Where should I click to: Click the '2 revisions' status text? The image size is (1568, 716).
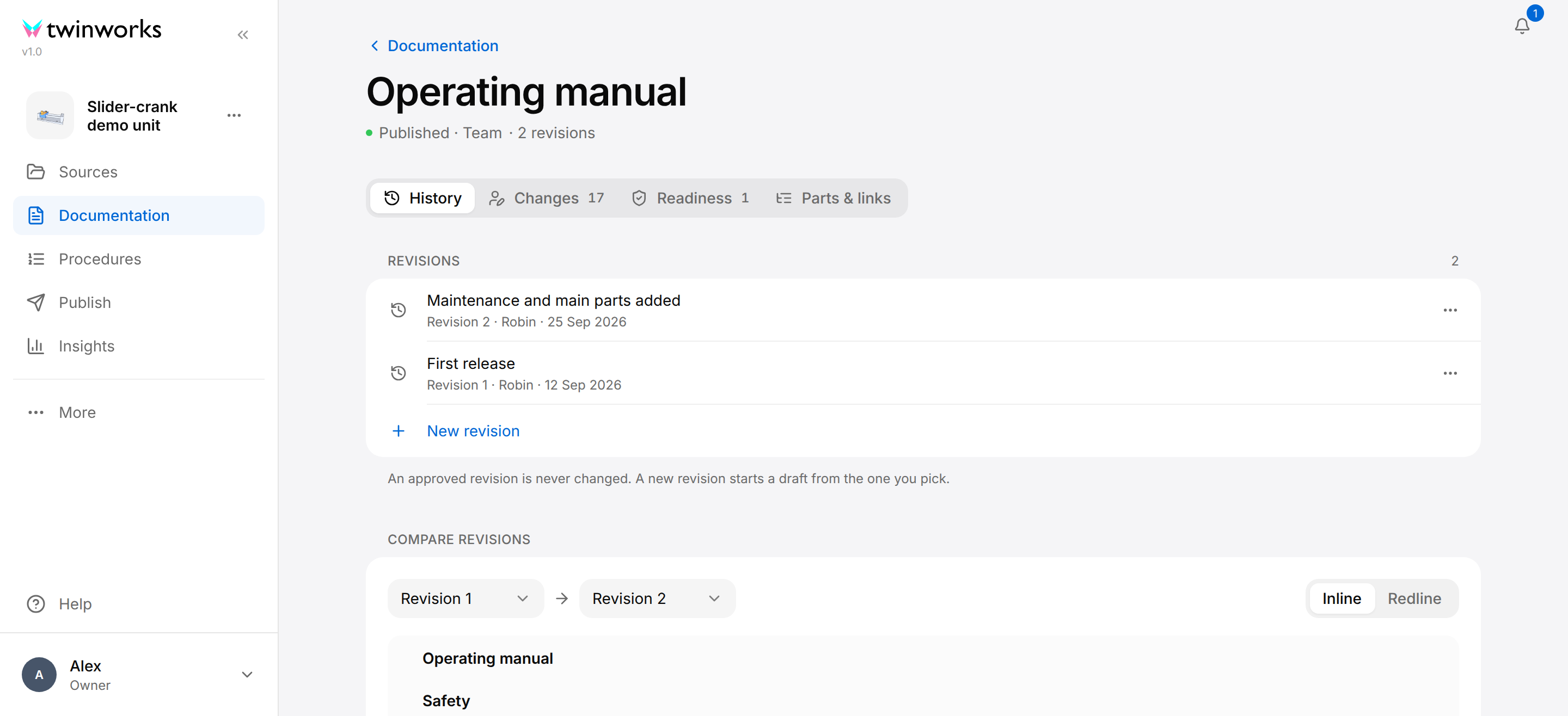tap(556, 133)
